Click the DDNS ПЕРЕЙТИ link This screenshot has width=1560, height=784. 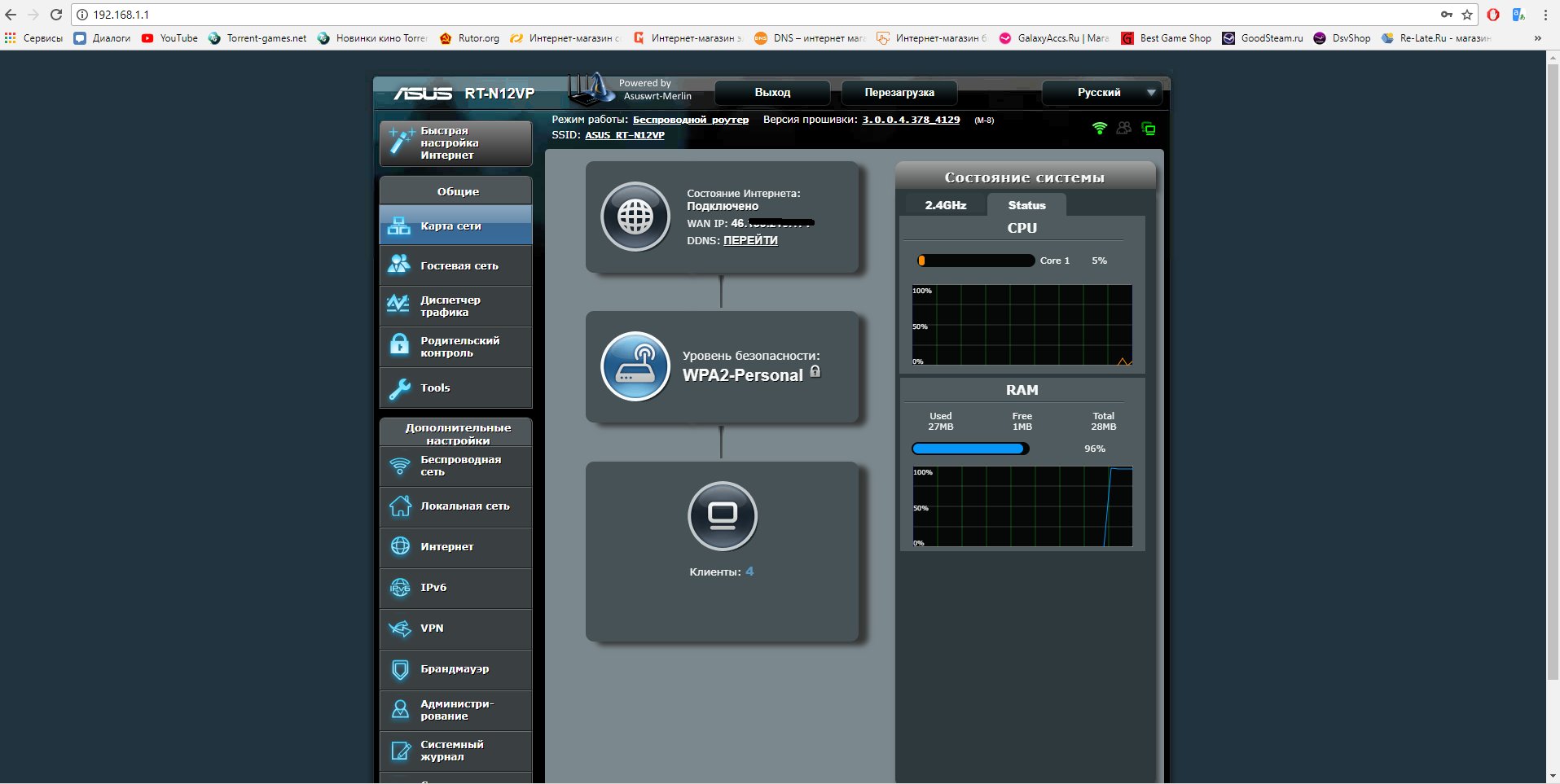coord(750,240)
